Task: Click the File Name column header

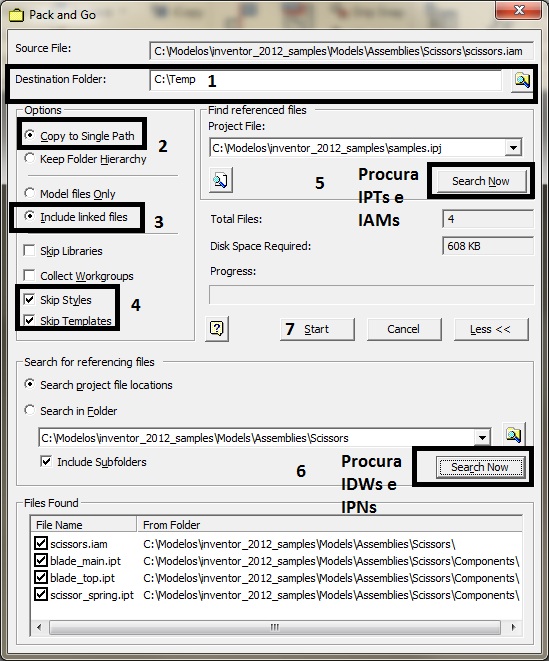Action: pyautogui.click(x=83, y=524)
